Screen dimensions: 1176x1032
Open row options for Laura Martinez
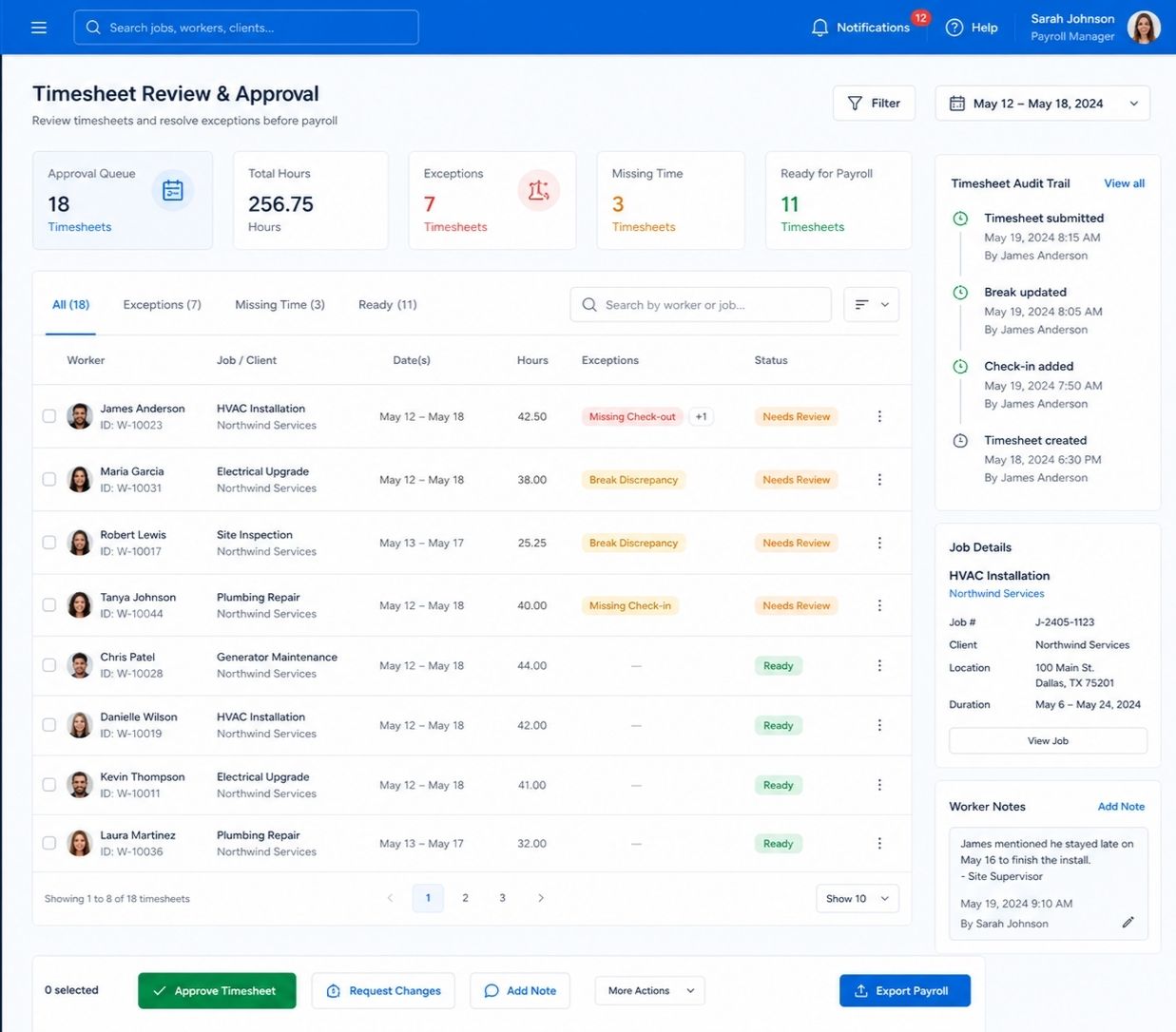pos(879,843)
